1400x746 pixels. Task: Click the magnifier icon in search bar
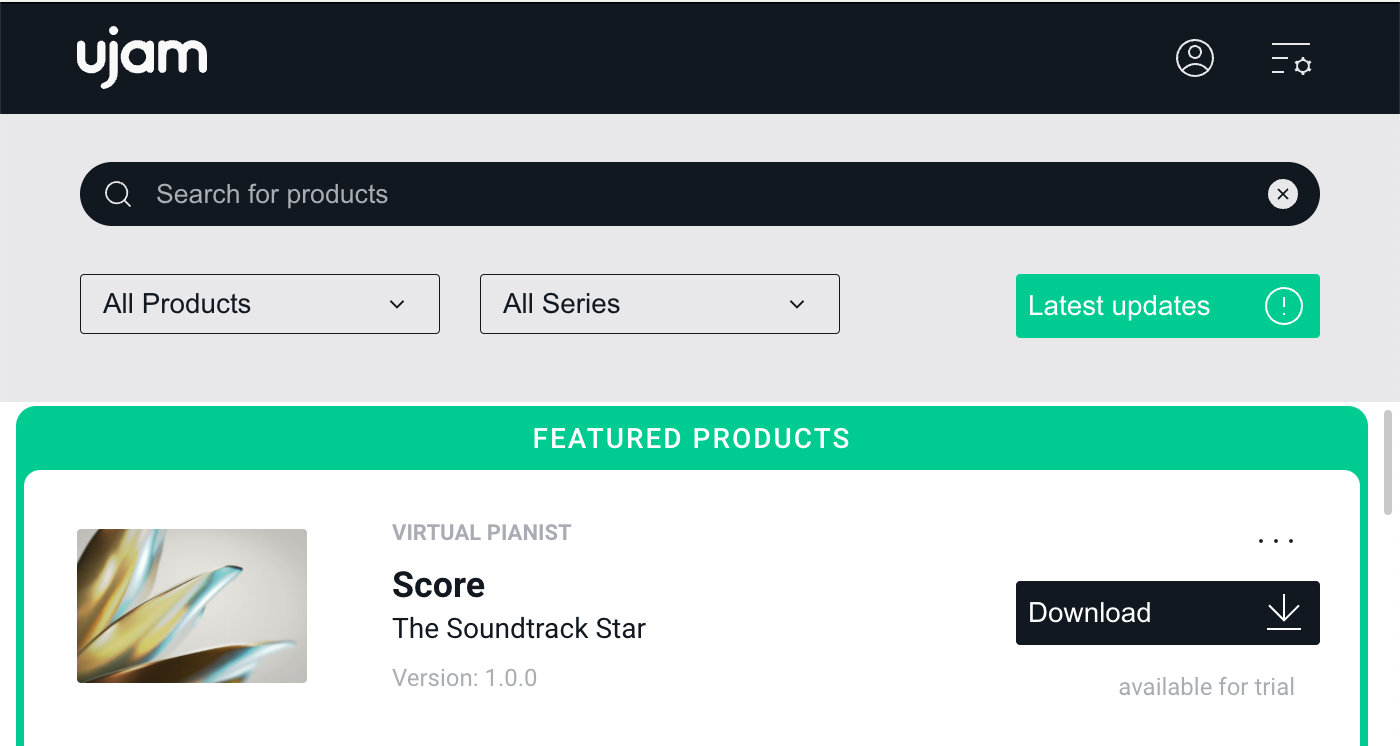coord(118,194)
